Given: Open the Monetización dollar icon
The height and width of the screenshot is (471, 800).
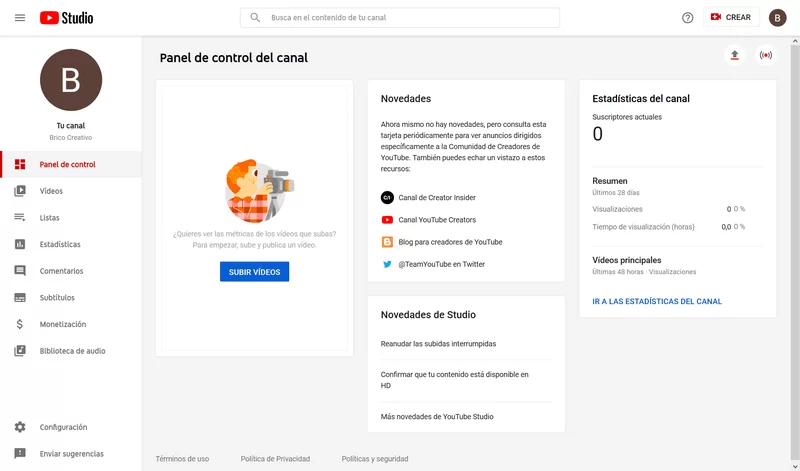Looking at the screenshot, I should [x=20, y=324].
